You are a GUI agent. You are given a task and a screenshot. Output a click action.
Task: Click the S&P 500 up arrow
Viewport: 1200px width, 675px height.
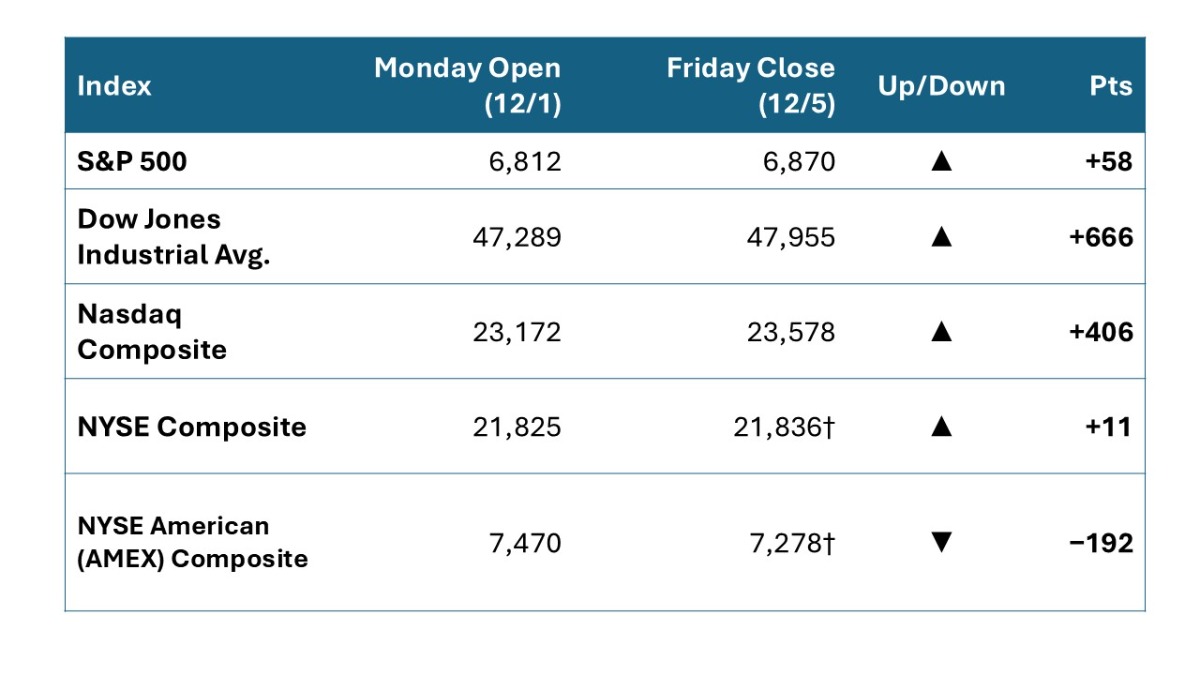[x=940, y=161]
